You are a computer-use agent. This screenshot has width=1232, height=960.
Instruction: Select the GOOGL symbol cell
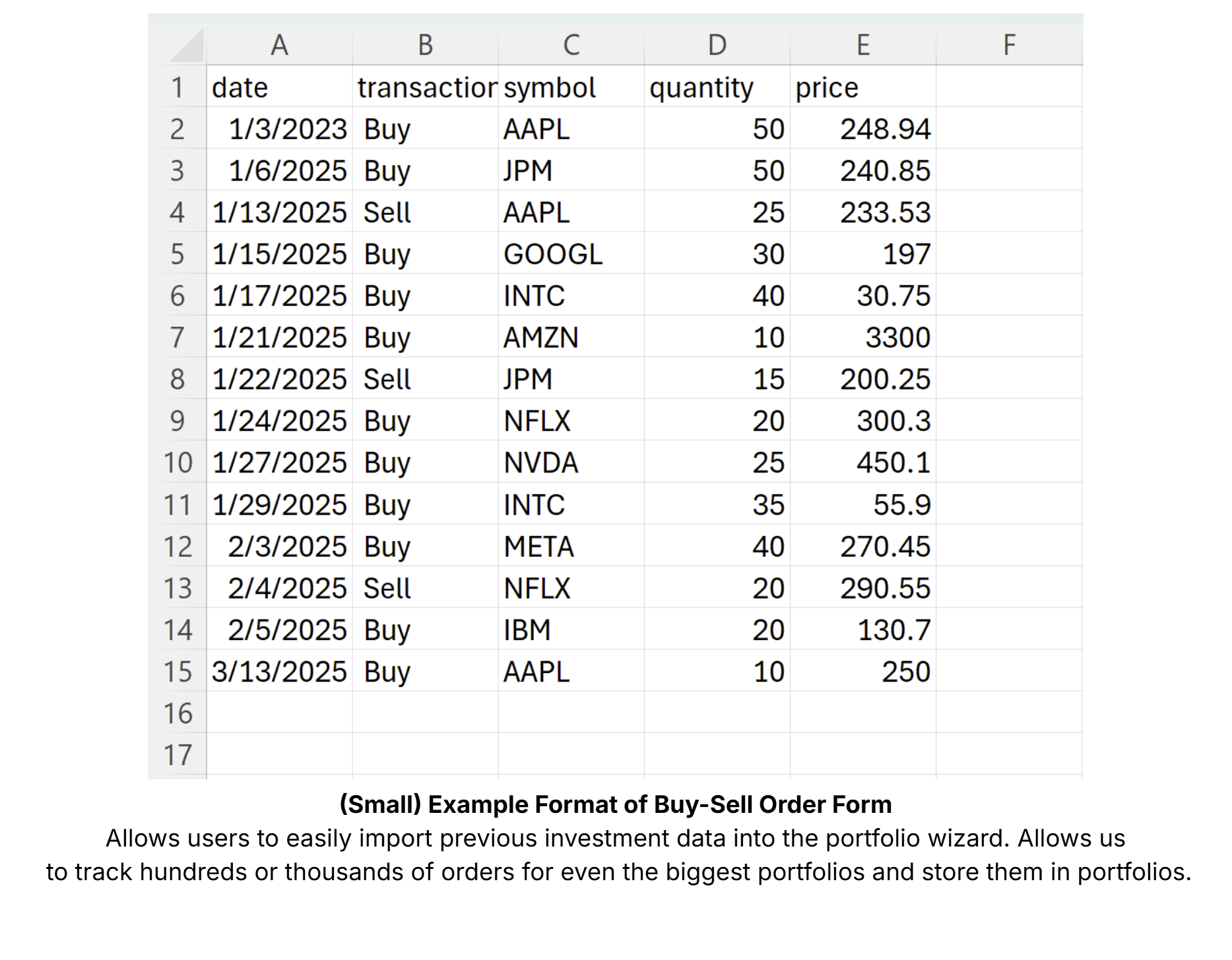pos(571,255)
